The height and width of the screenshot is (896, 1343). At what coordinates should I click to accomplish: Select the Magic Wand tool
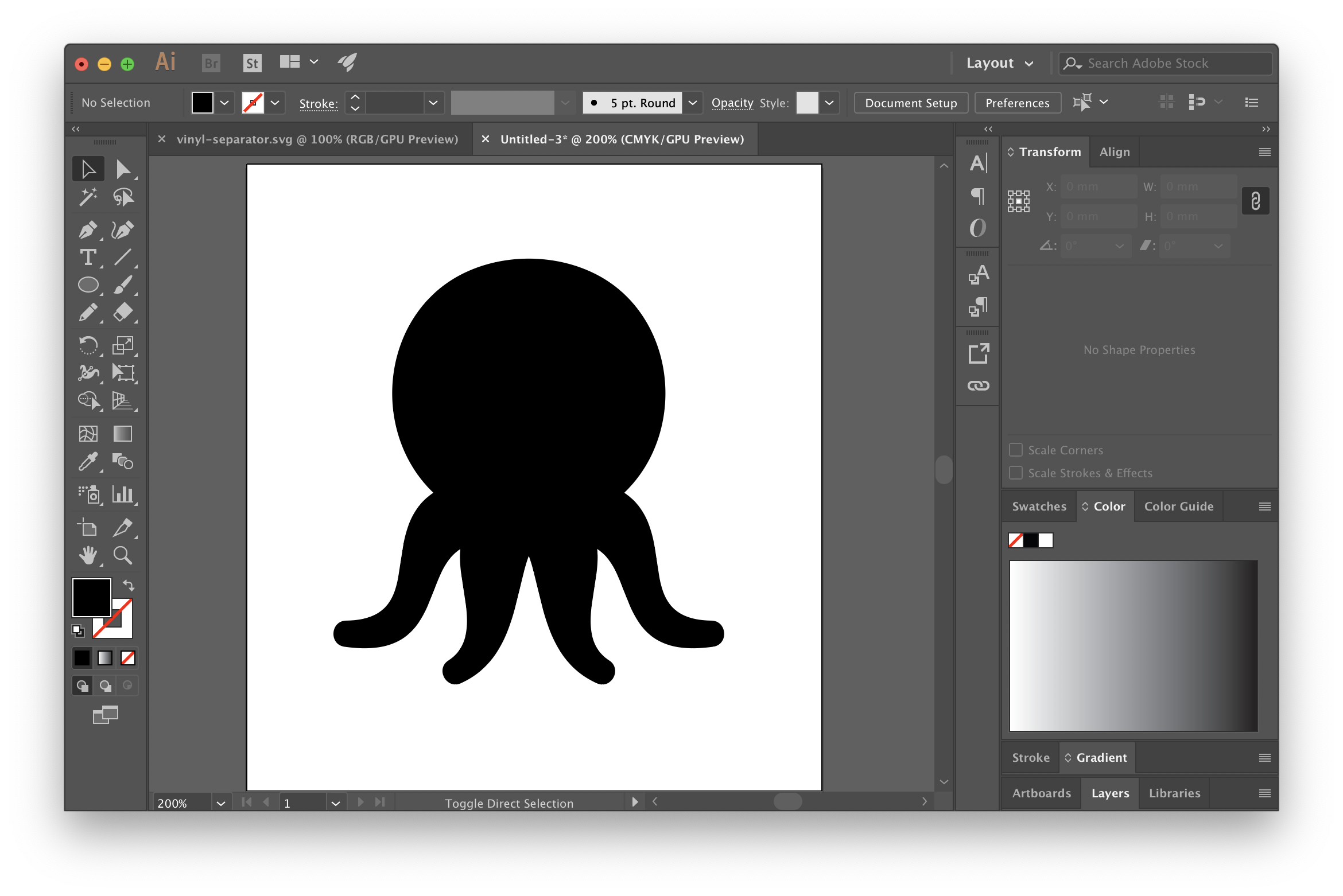(x=88, y=197)
